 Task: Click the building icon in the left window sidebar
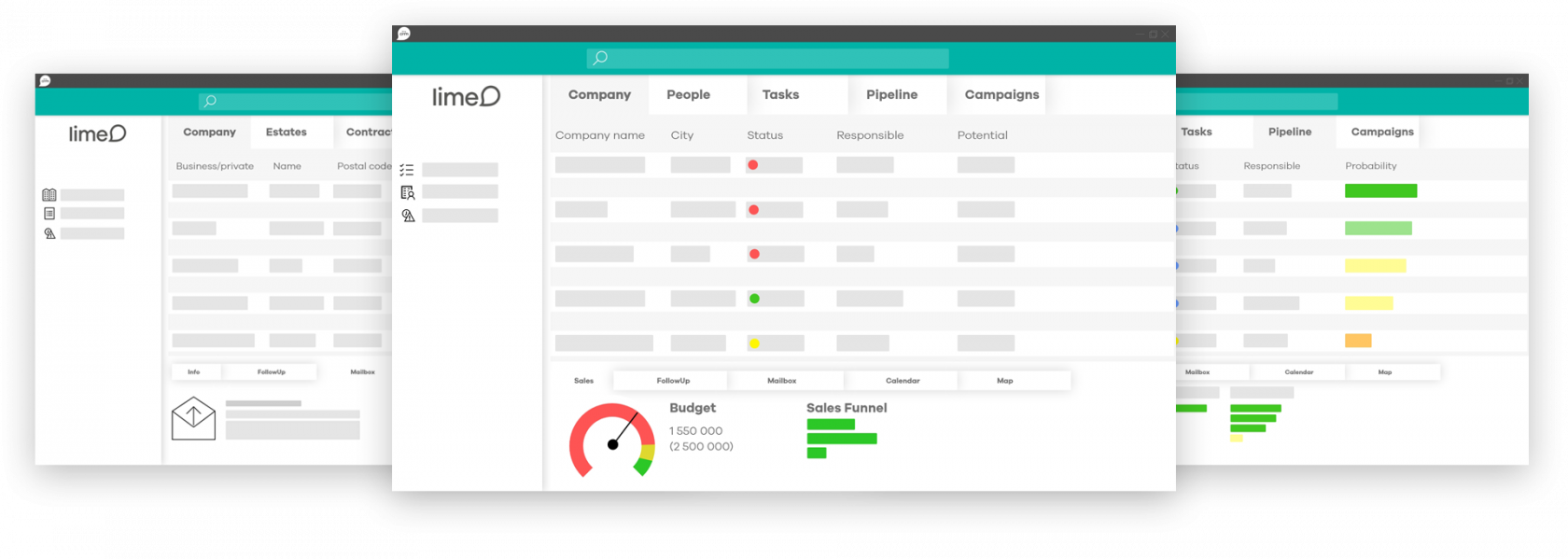tap(49, 195)
